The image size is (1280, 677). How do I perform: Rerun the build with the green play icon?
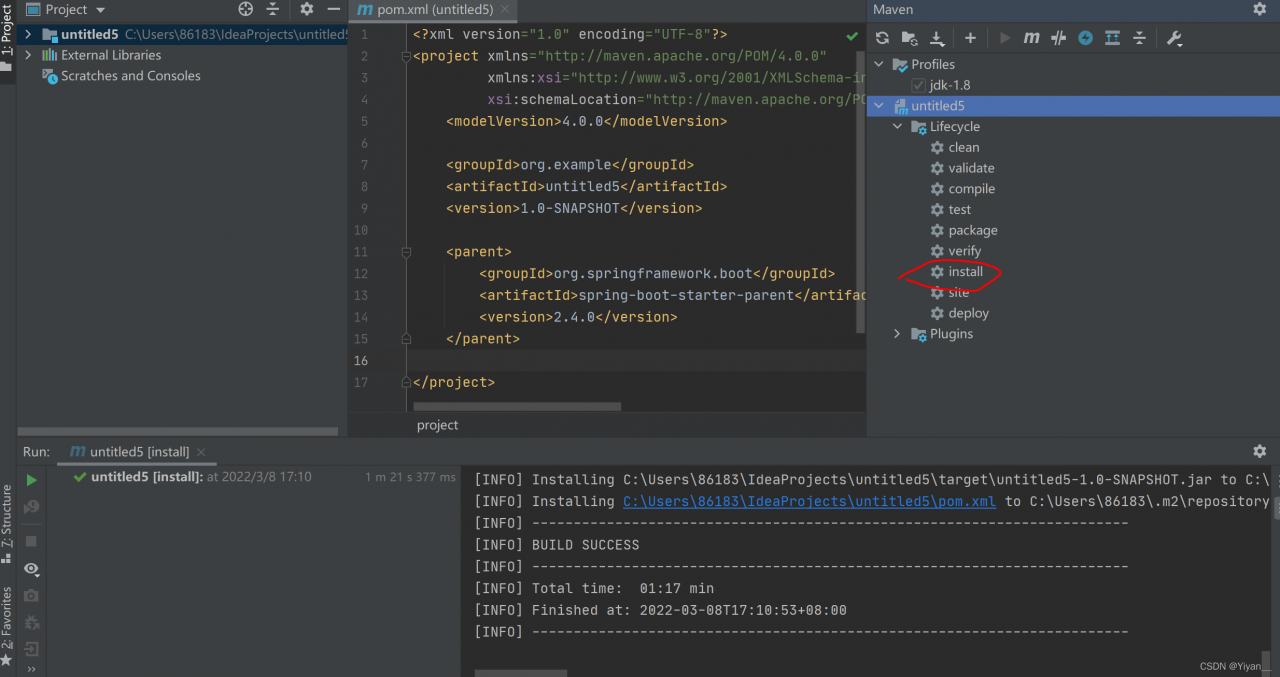pyautogui.click(x=30, y=479)
